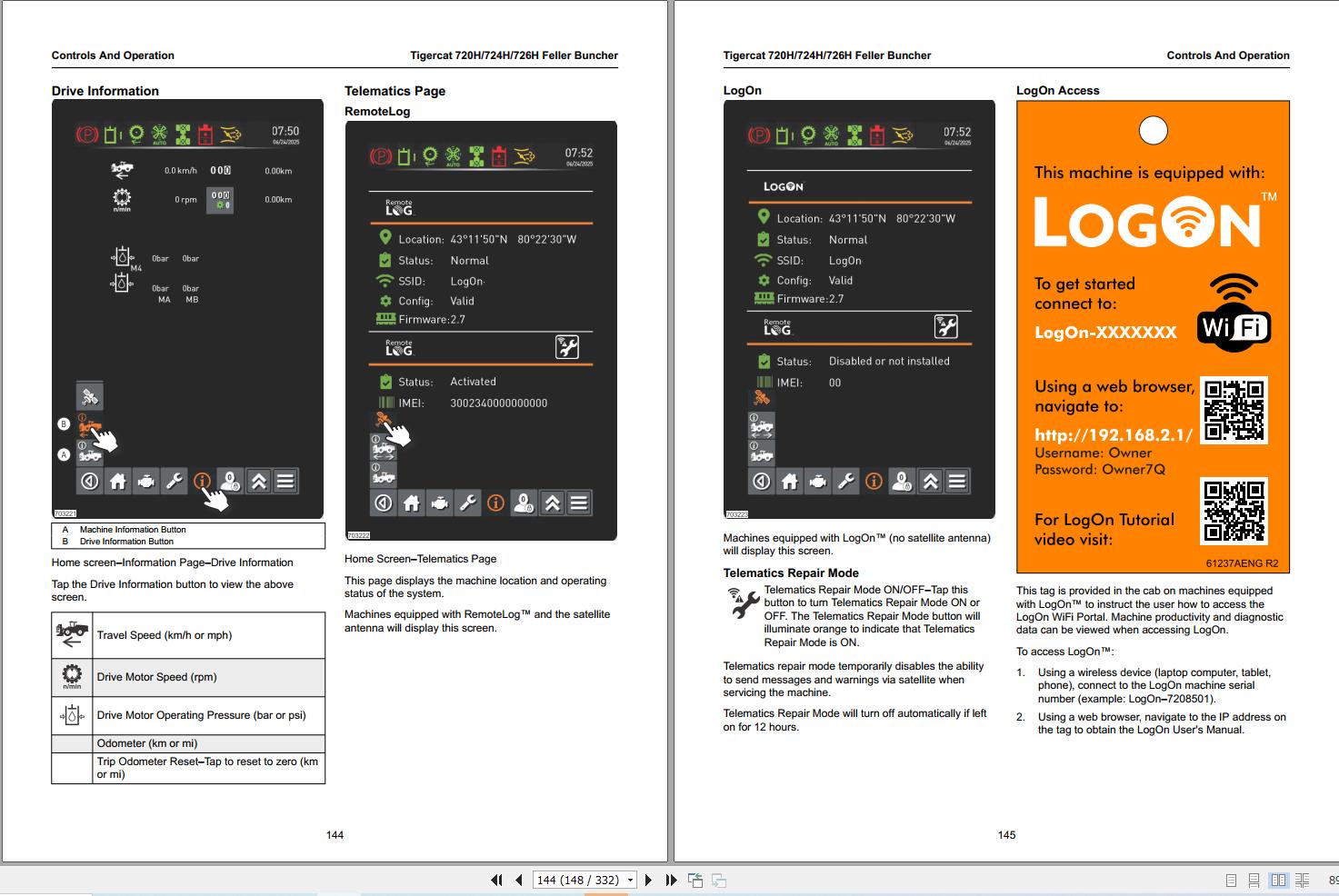Open the page number dropdown arrow
This screenshot has height=896, width=1339.
pos(630,880)
